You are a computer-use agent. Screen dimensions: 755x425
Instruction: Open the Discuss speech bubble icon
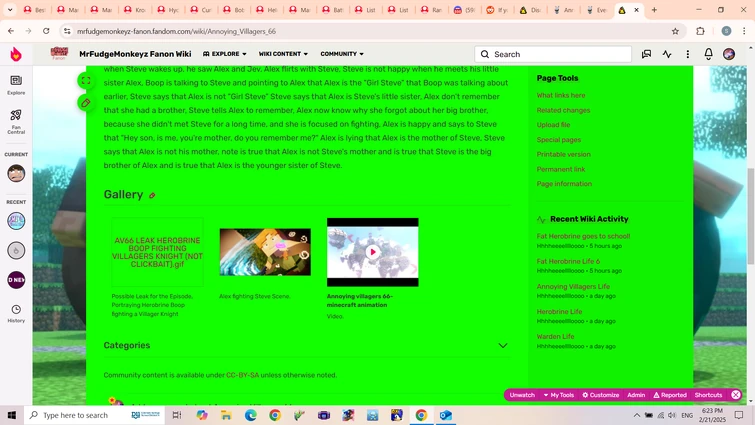[x=646, y=54]
